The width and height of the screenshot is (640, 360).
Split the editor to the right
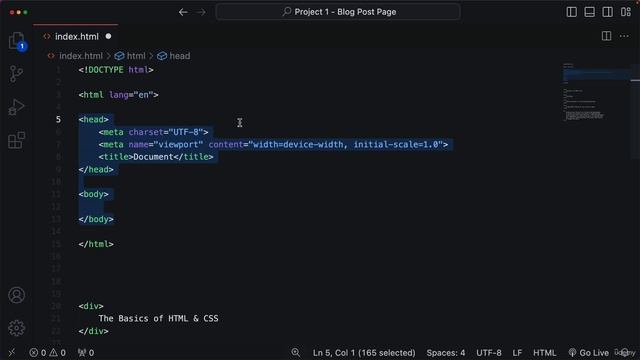[607, 36]
